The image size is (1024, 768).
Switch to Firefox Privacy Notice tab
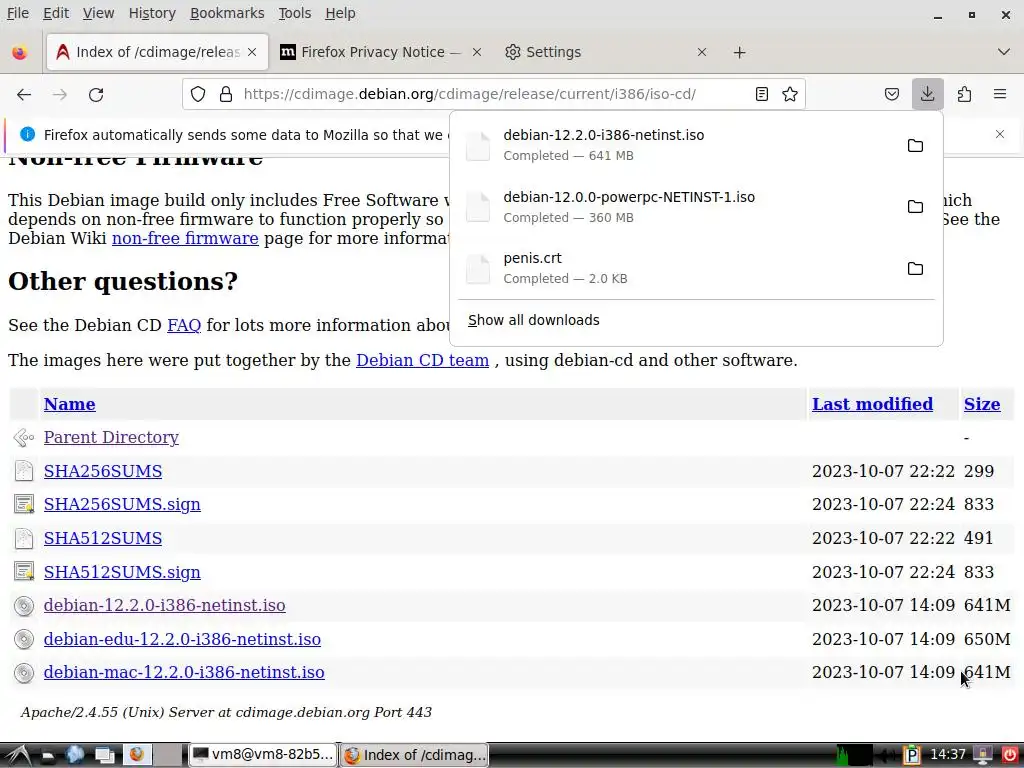coord(380,52)
